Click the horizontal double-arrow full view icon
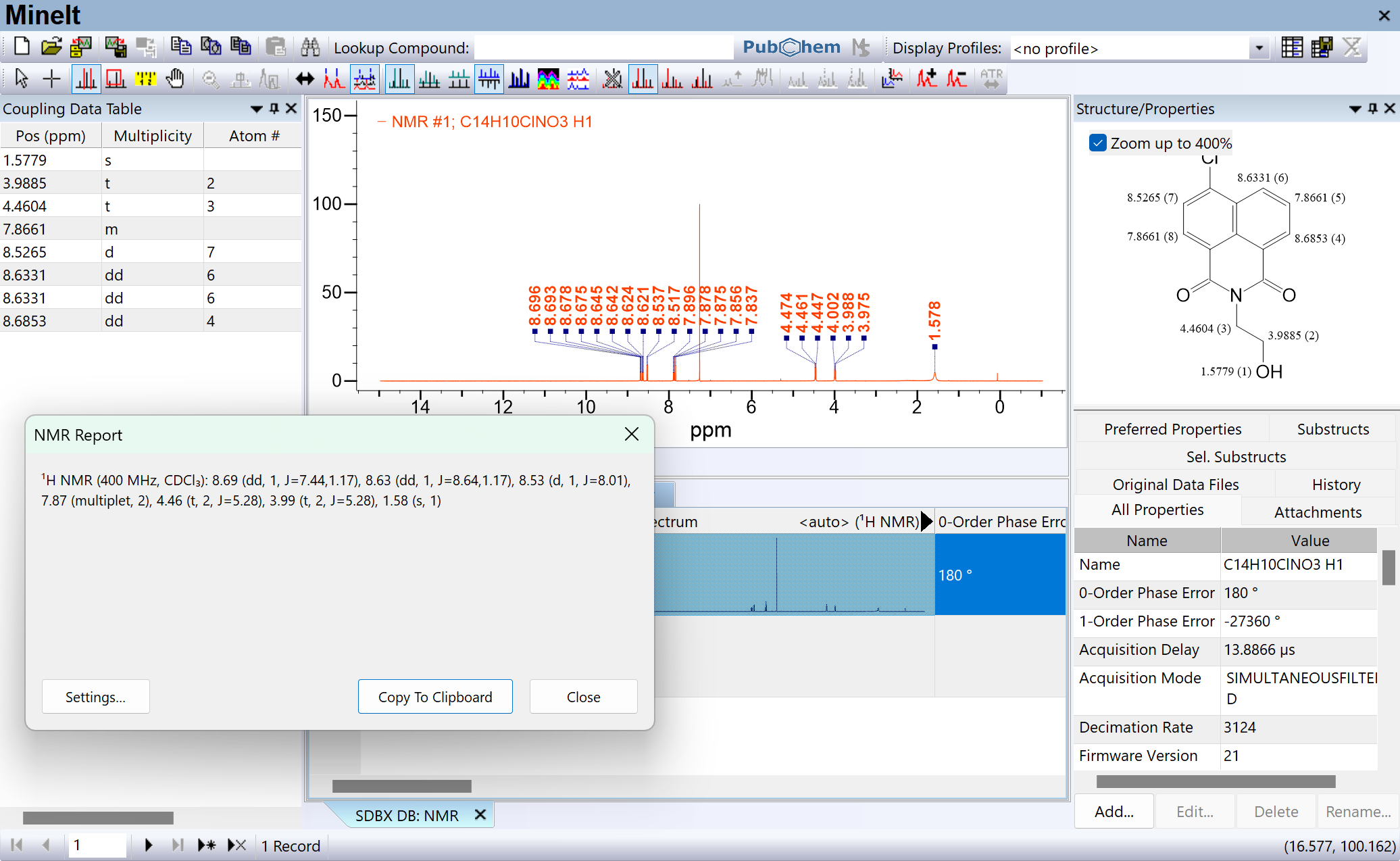The height and width of the screenshot is (861, 1400). (305, 79)
